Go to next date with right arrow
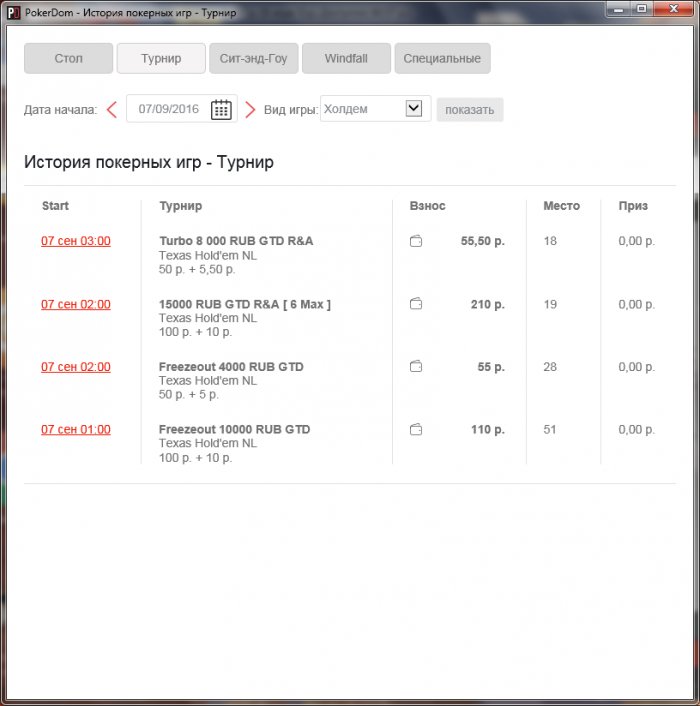The width and height of the screenshot is (700, 706). [x=250, y=109]
